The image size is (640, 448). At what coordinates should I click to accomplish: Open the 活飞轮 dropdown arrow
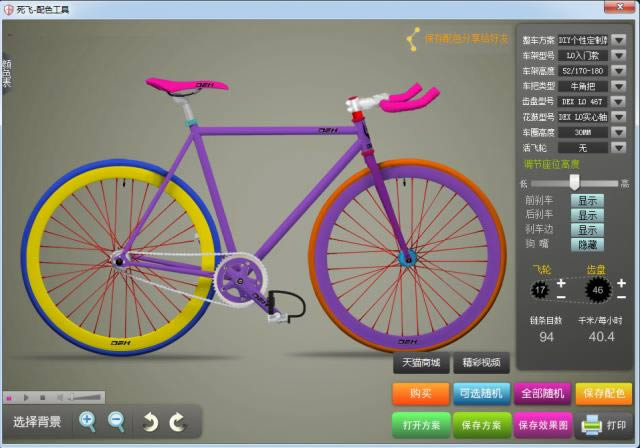point(619,148)
